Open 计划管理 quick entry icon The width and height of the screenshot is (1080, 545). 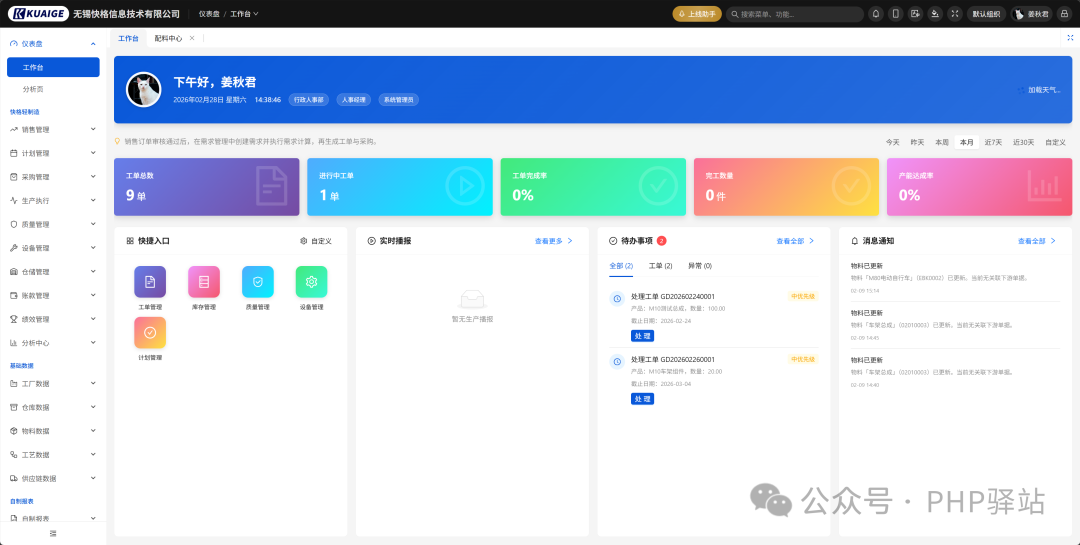click(150, 333)
